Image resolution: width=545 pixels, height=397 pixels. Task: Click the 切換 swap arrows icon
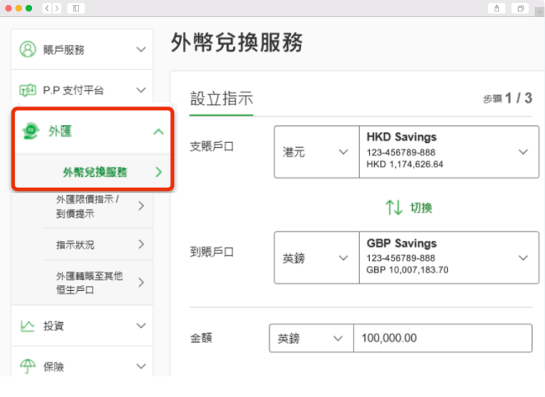394,208
